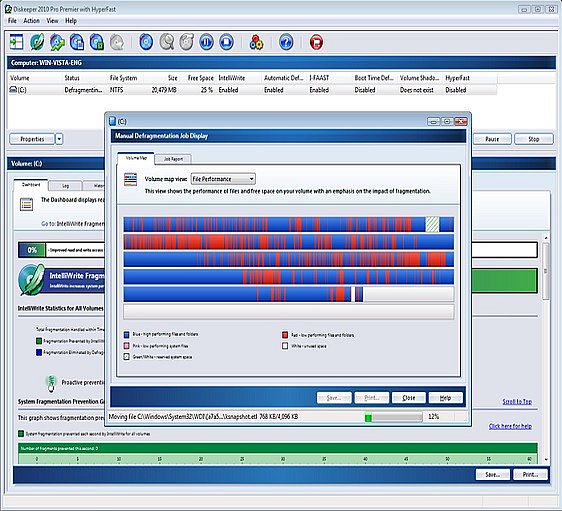Viewport: 562px width, 511px height.
Task: Select the (C:) volume row in list
Action: [x=252, y=90]
